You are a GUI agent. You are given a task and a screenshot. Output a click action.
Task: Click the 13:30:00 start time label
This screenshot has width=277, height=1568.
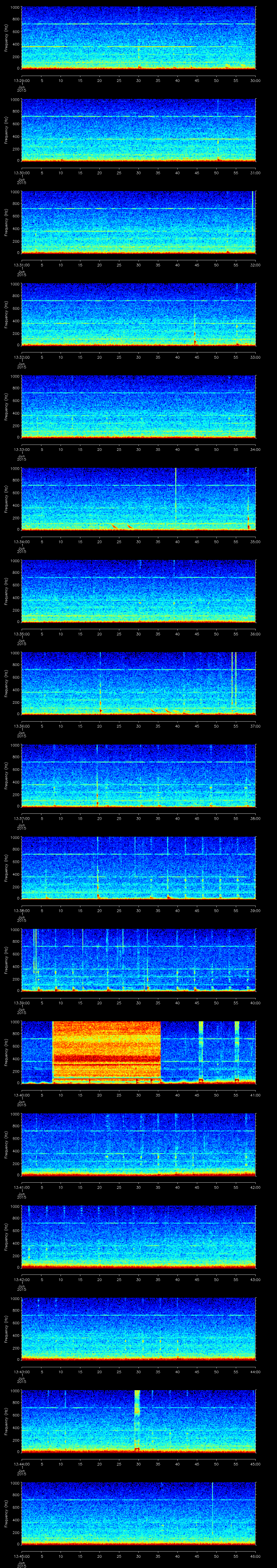[21, 174]
